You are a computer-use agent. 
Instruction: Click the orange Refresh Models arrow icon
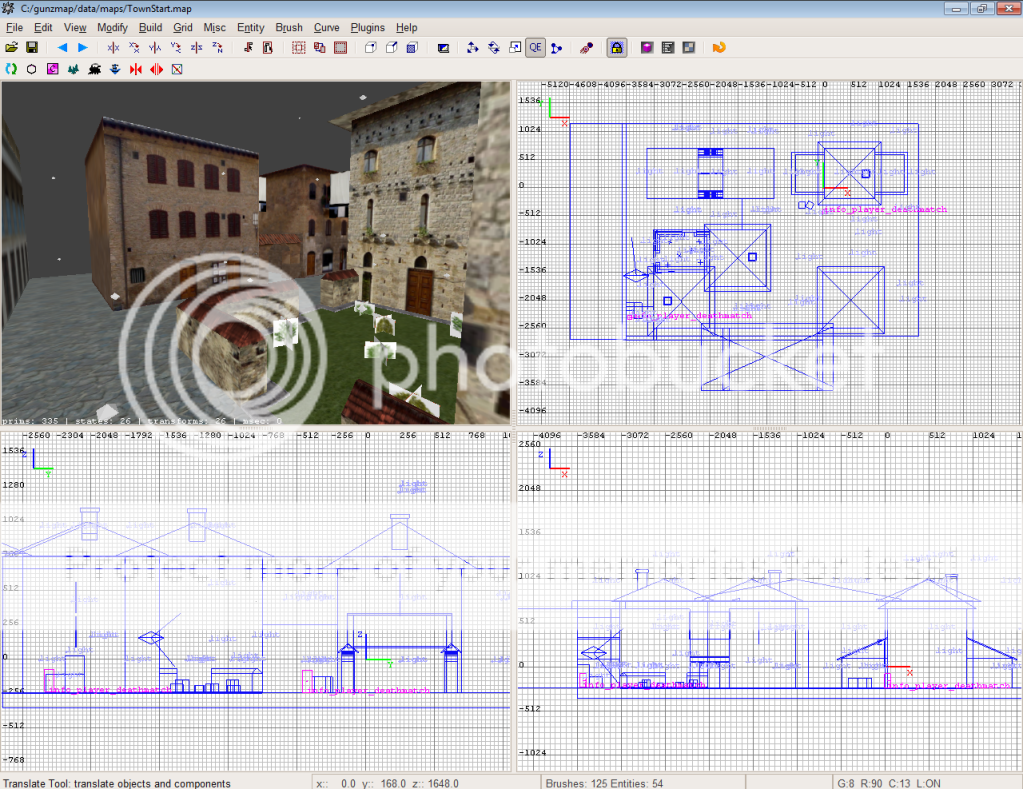[718, 47]
